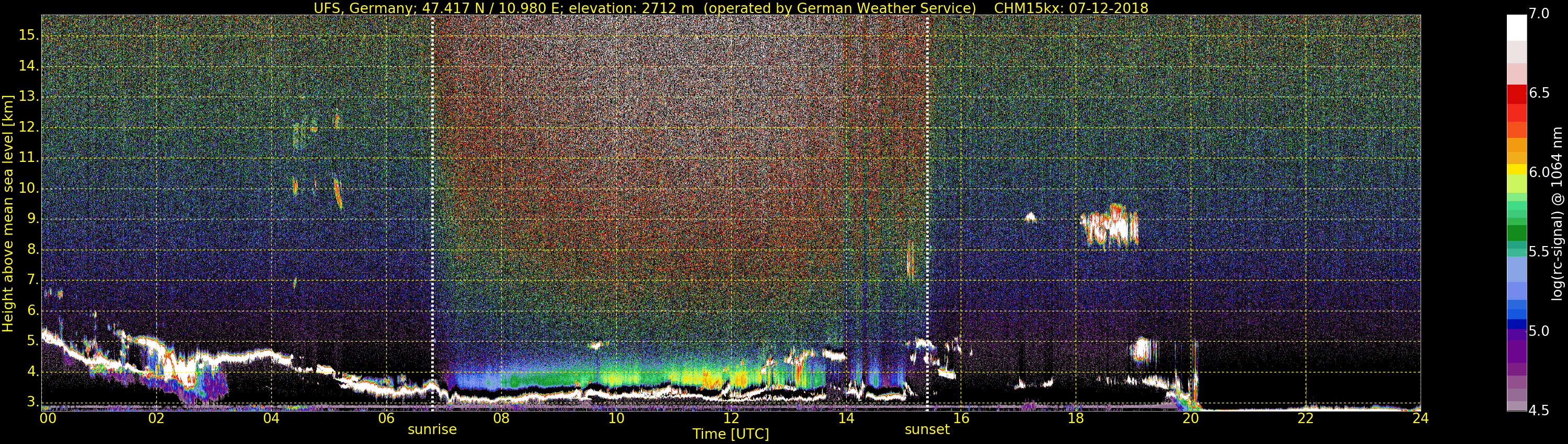The width and height of the screenshot is (1568, 444).
Task: Click the small cloud echo near 17:10 at 9 km
Action: 1030,217
